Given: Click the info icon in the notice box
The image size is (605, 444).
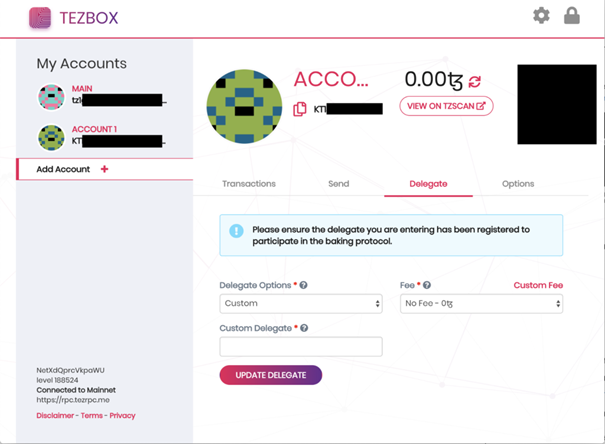Looking at the screenshot, I should (236, 231).
